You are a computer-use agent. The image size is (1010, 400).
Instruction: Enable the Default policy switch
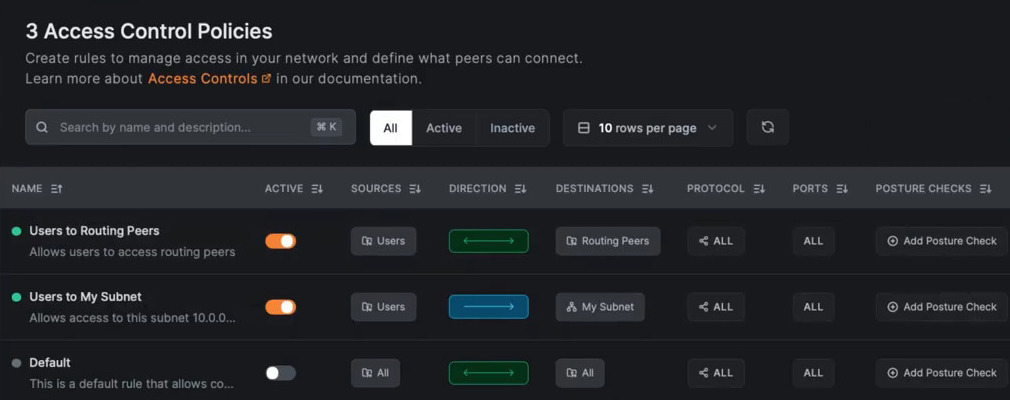[281, 373]
